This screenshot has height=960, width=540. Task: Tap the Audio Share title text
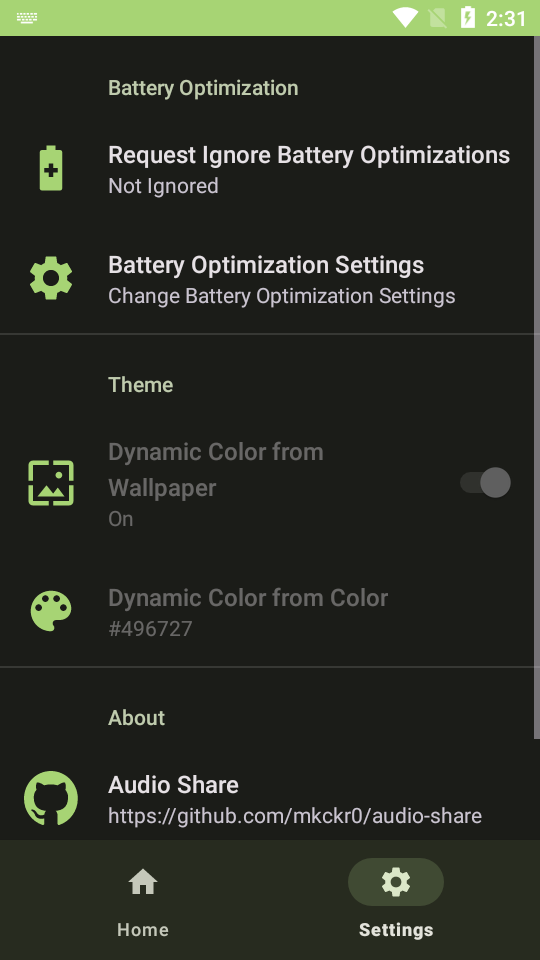[173, 784]
